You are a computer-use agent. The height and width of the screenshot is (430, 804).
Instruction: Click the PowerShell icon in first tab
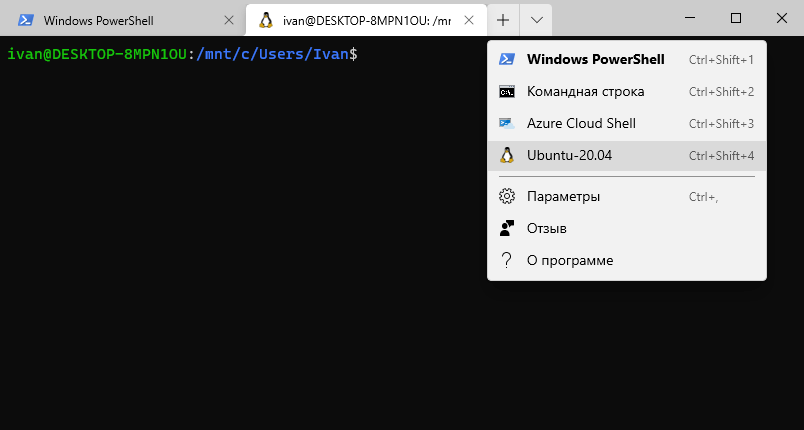coord(26,20)
